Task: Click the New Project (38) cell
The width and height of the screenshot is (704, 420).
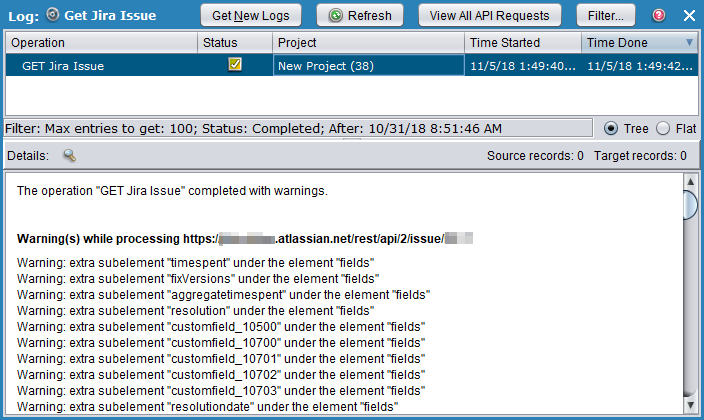Action: 369,66
